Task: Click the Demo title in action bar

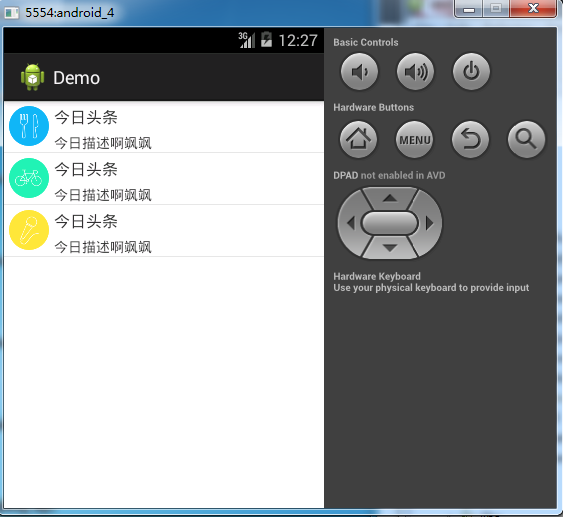Action: pyautogui.click(x=76, y=78)
